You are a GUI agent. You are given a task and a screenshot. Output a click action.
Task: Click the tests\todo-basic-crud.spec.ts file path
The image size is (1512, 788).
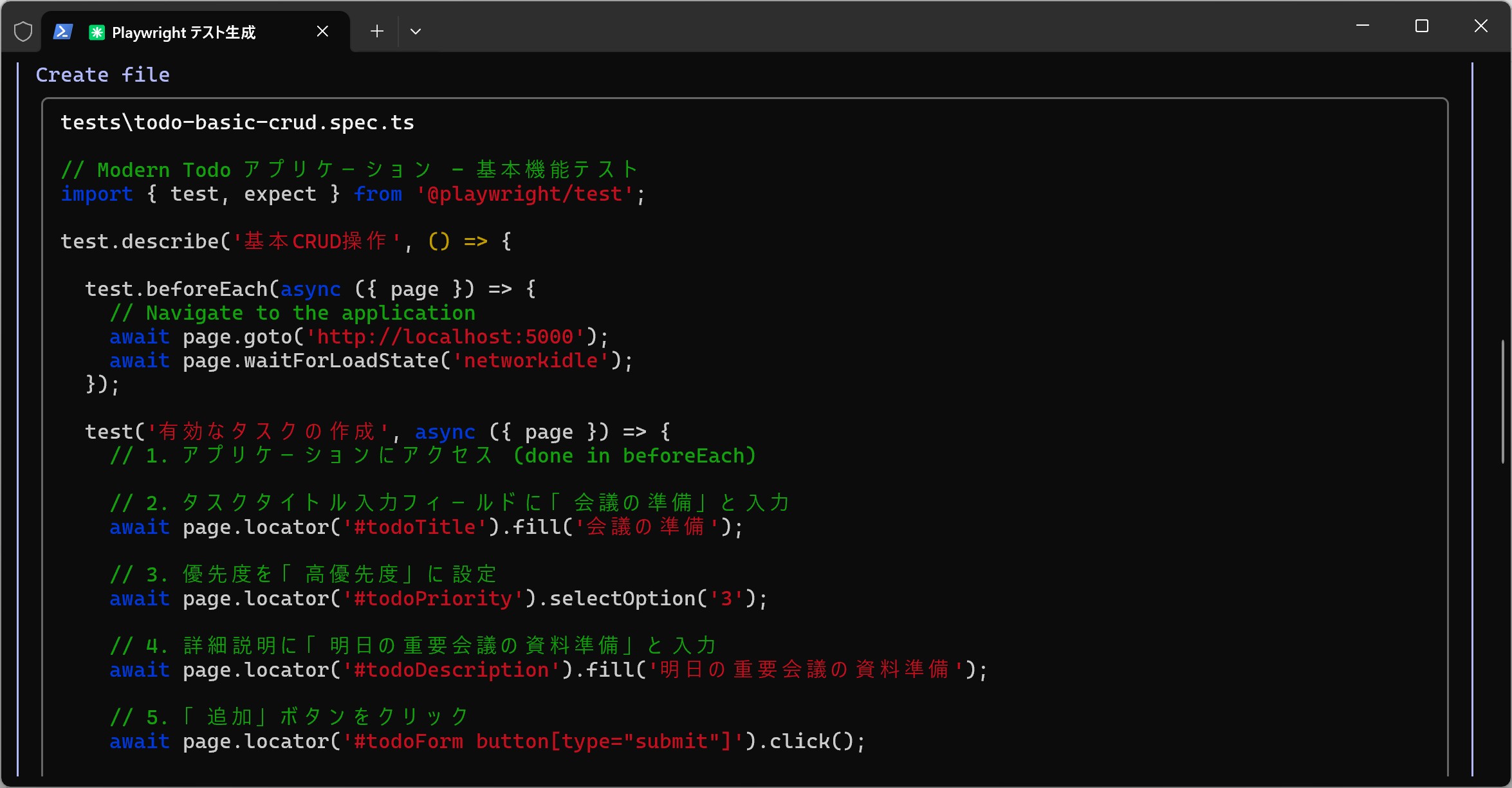pos(237,123)
